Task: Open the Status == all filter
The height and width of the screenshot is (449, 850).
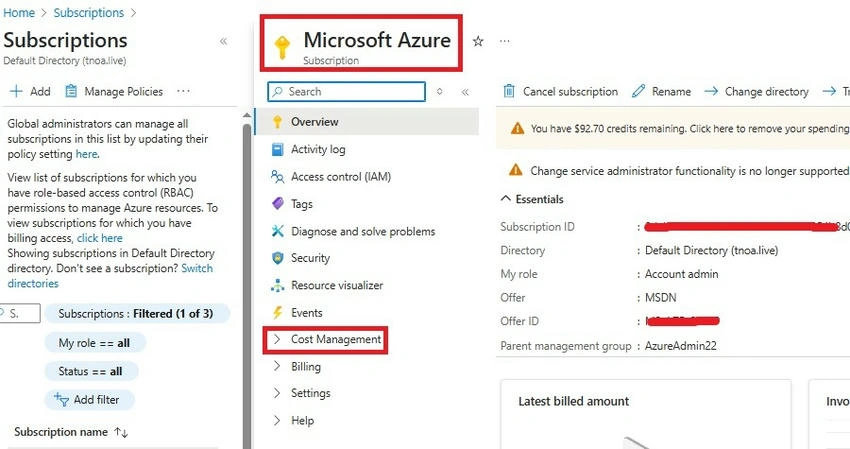Action: click(x=91, y=371)
